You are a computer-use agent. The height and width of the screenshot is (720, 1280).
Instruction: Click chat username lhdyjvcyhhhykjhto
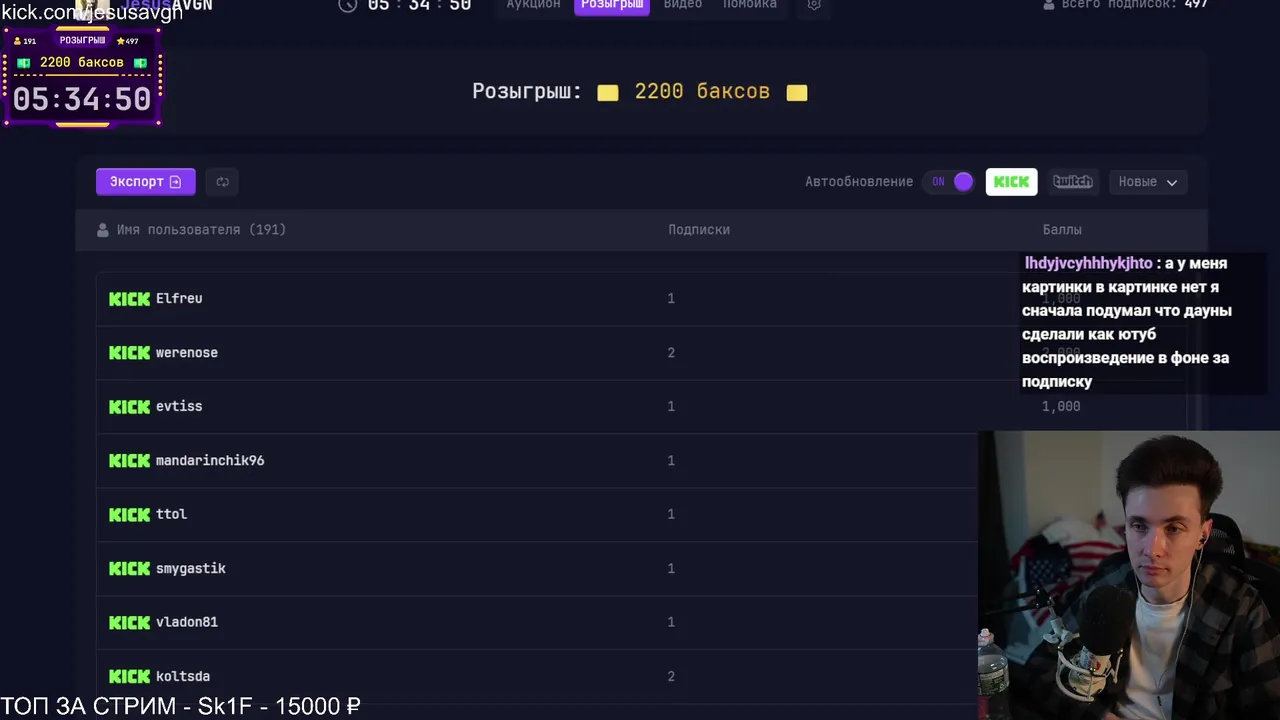tap(1088, 263)
